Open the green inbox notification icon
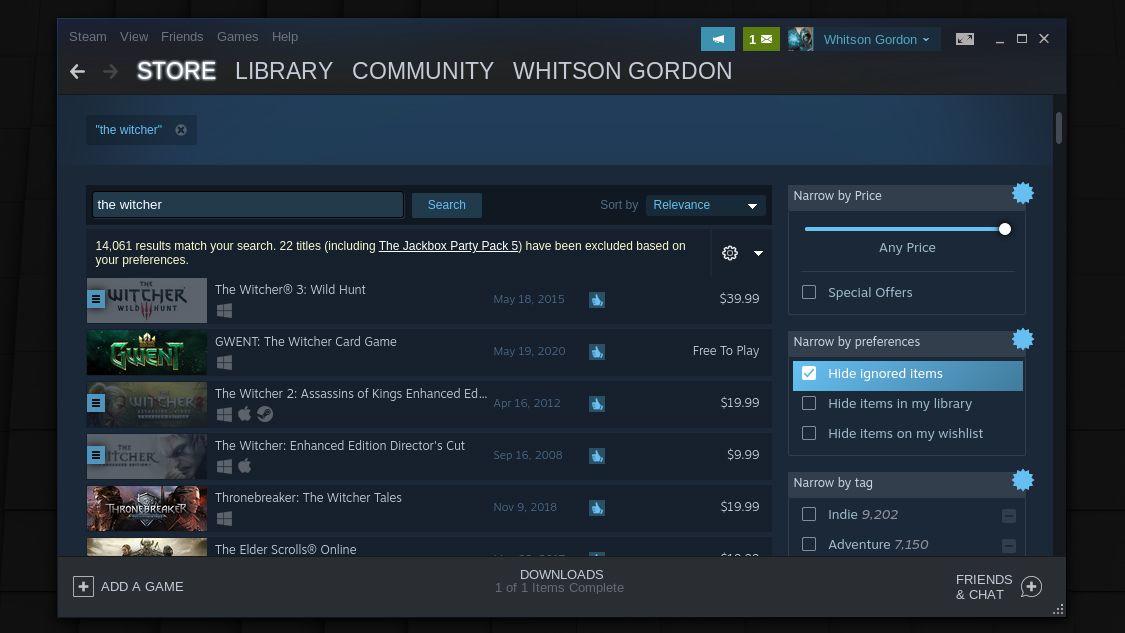The height and width of the screenshot is (633, 1125). (x=760, y=39)
